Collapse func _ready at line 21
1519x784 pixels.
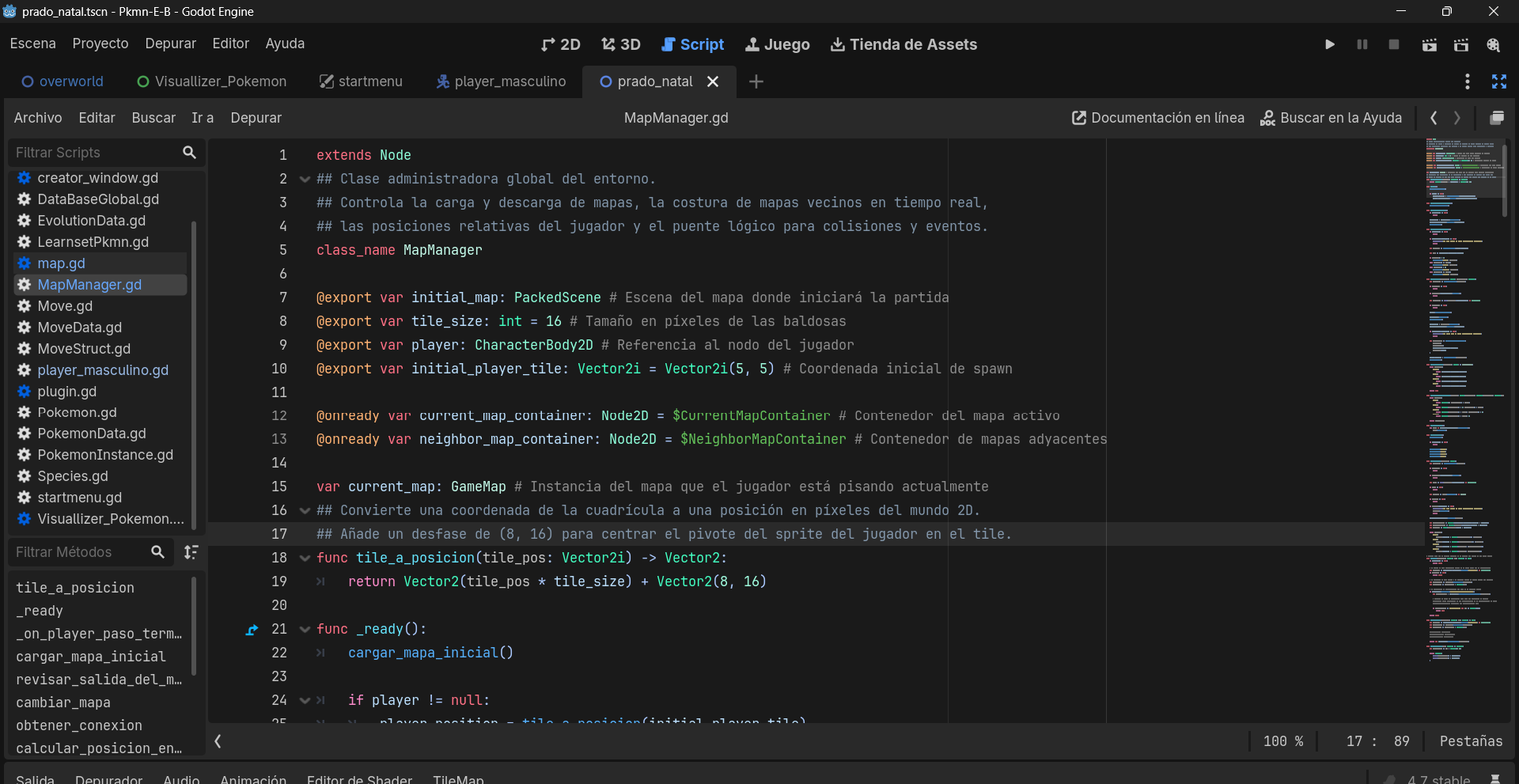pyautogui.click(x=305, y=630)
